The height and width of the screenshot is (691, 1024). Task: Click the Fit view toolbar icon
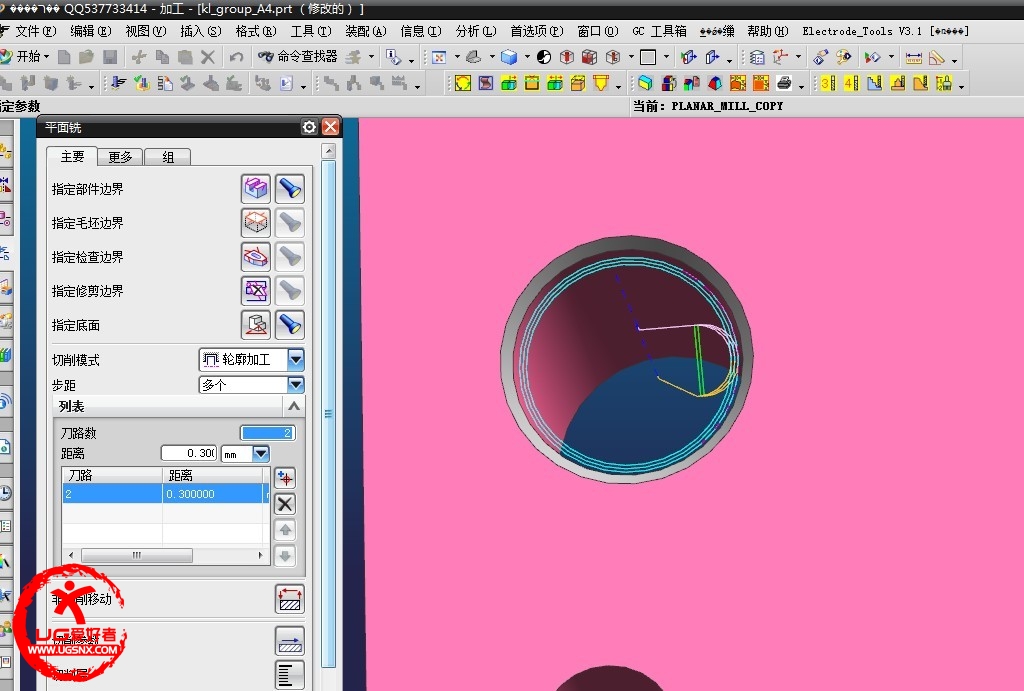[440, 57]
